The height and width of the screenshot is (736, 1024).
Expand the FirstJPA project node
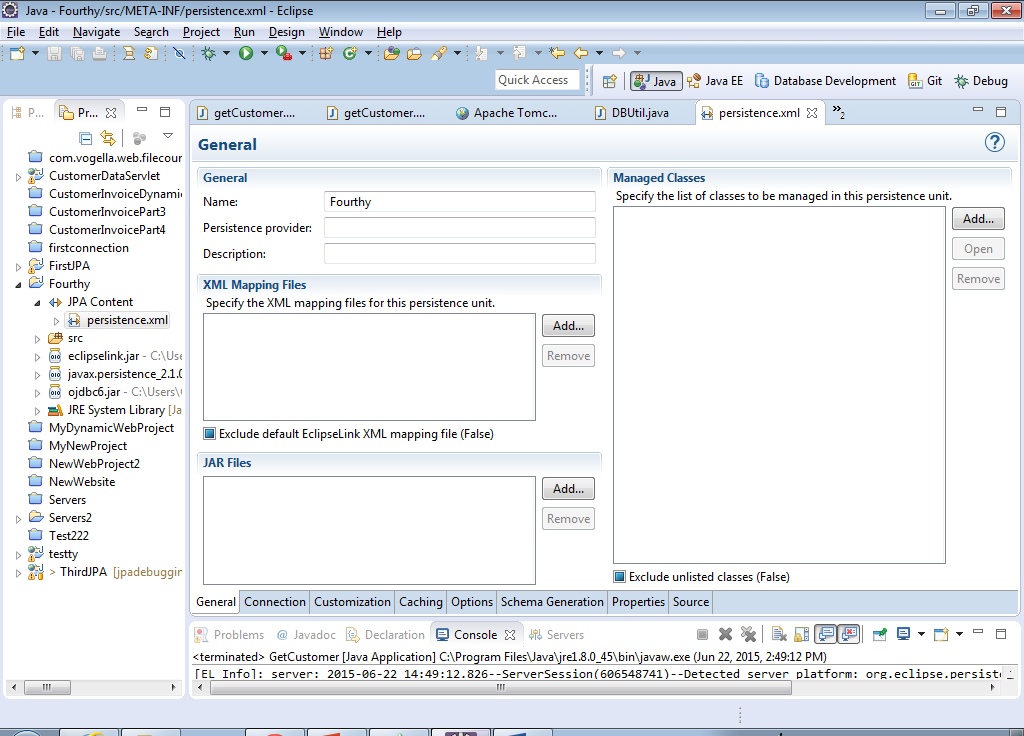(18, 267)
